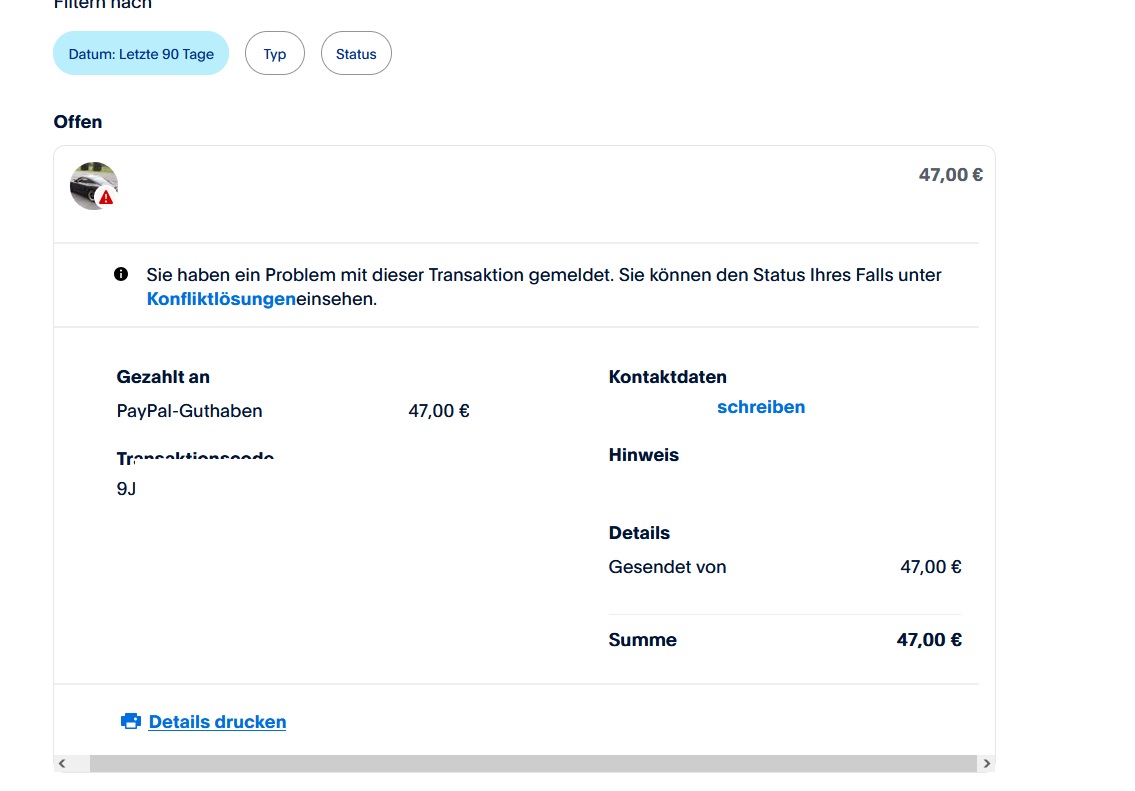1135x791 pixels.
Task: Click the horizontal scrollbar track
Action: (532, 764)
